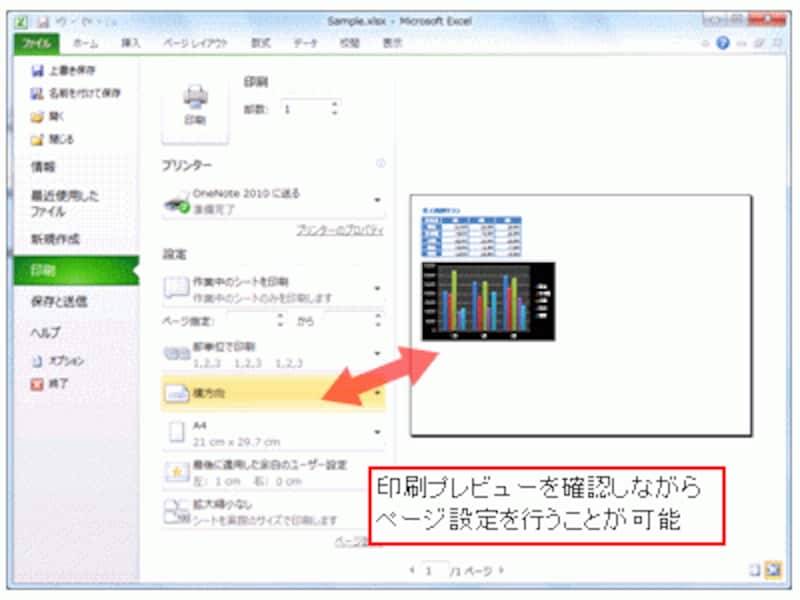Click the no-scaling sheet icon

(177, 512)
